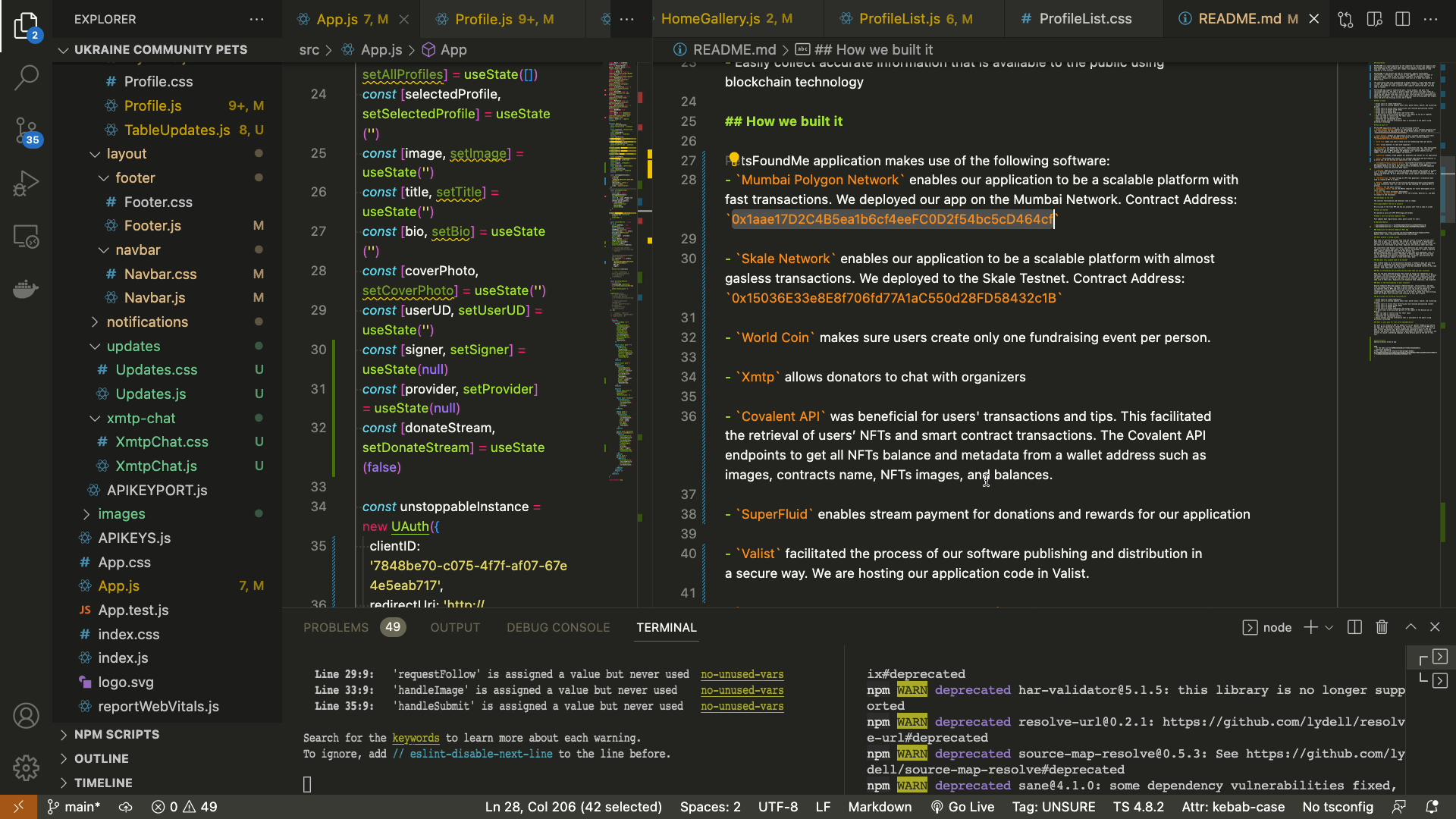Image resolution: width=1456 pixels, height=819 pixels.
Task: Kill terminal with trash icon
Action: 1382,627
